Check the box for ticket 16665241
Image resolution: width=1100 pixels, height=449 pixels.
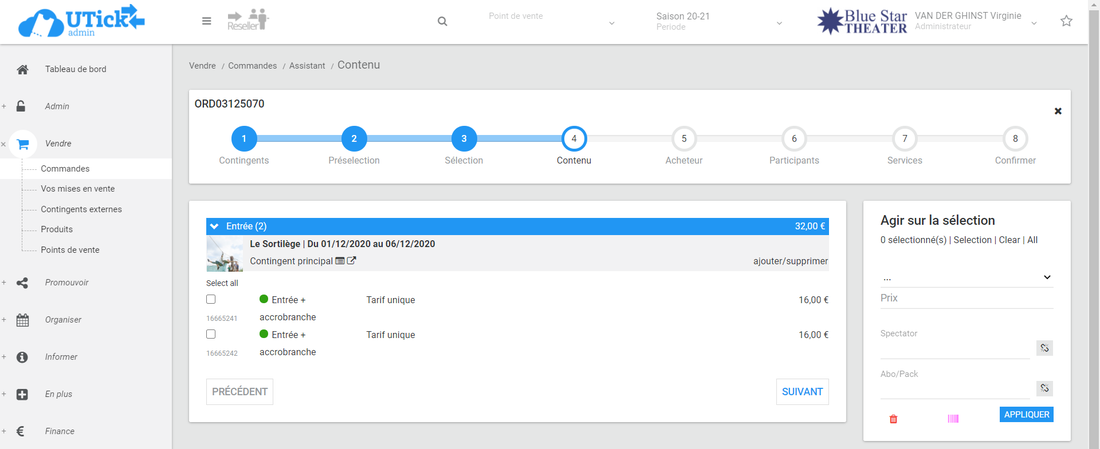211,299
